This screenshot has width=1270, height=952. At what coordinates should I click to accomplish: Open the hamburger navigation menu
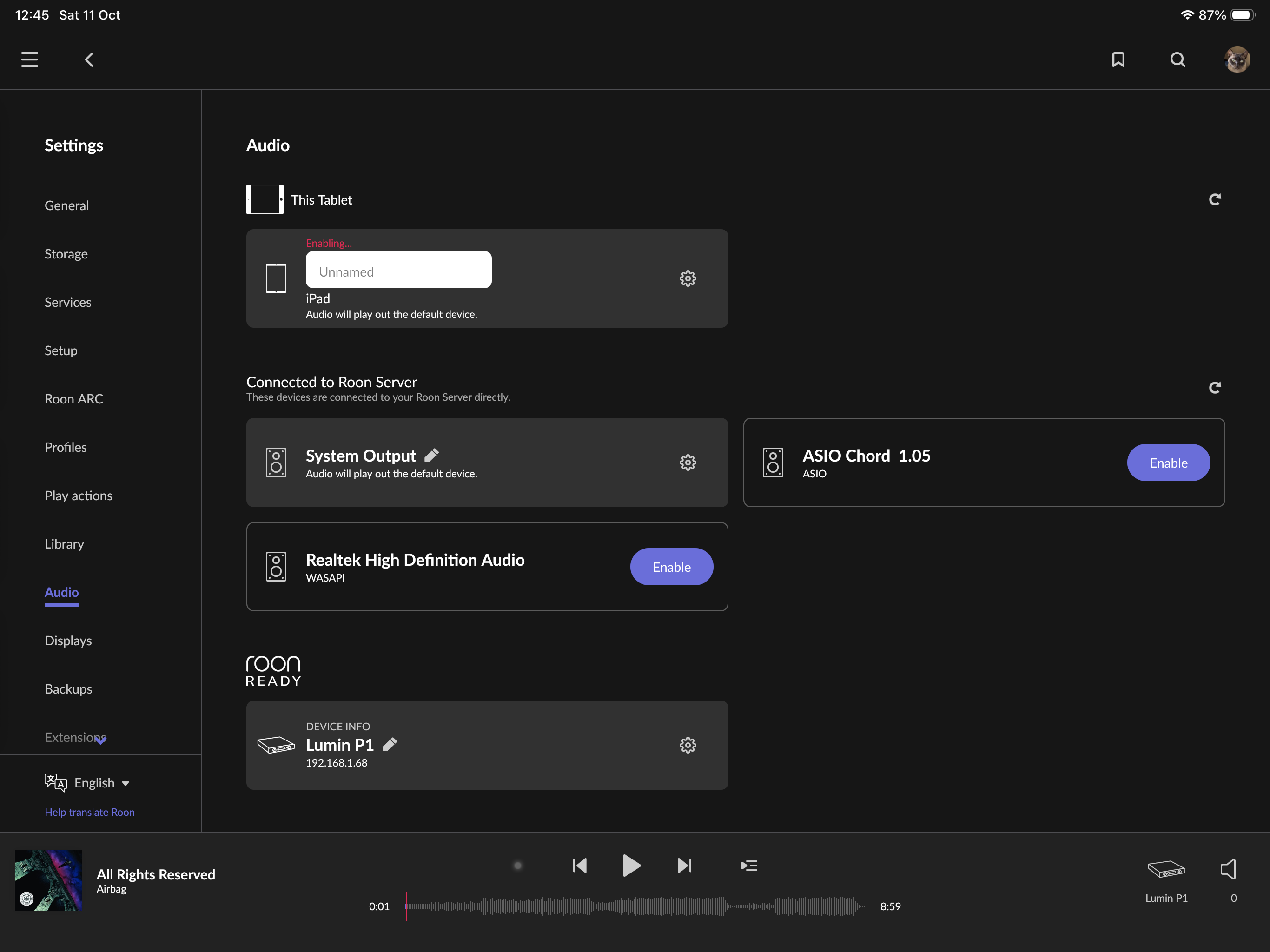tap(29, 59)
